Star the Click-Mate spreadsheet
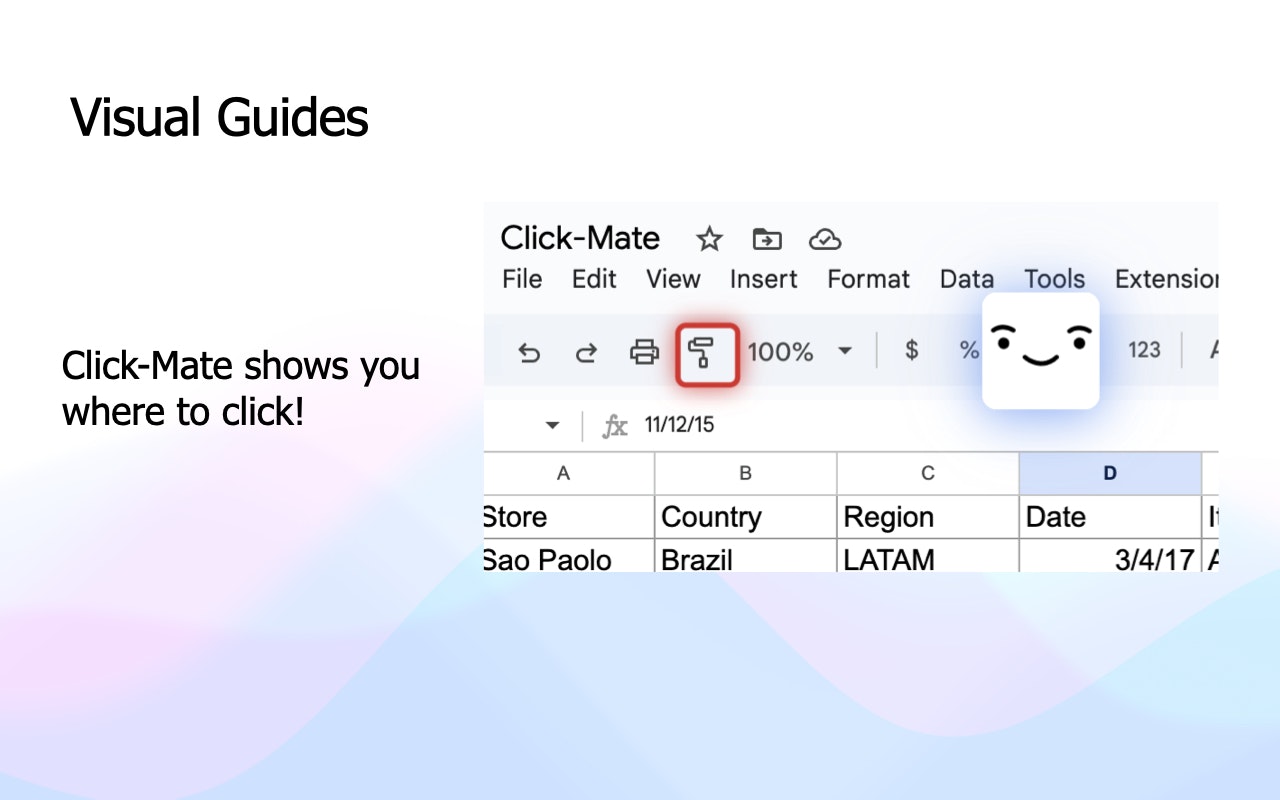Image resolution: width=1280 pixels, height=800 pixels. point(709,239)
